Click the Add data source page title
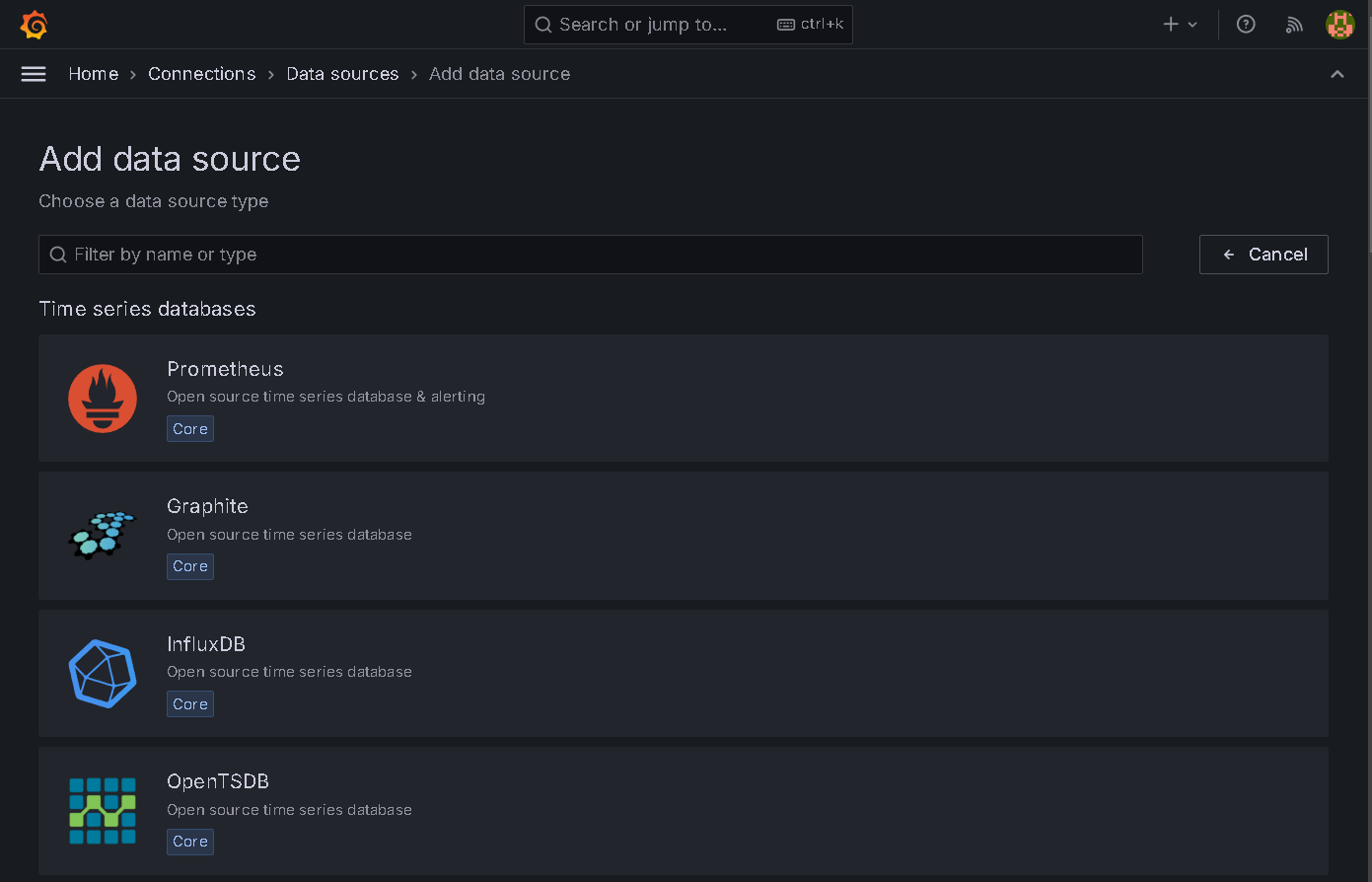 (170, 159)
